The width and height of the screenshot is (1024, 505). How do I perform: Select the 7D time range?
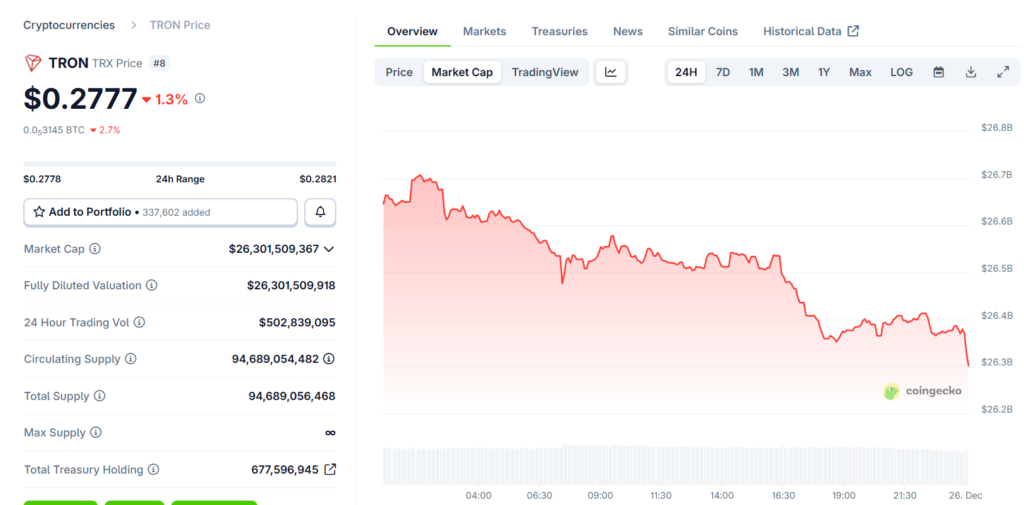point(723,72)
